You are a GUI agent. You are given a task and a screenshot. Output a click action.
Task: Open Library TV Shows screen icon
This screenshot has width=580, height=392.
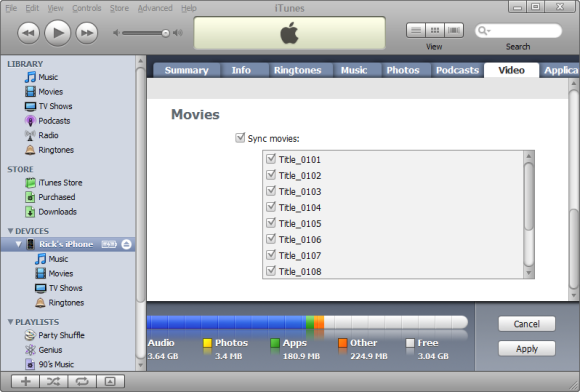point(30,107)
